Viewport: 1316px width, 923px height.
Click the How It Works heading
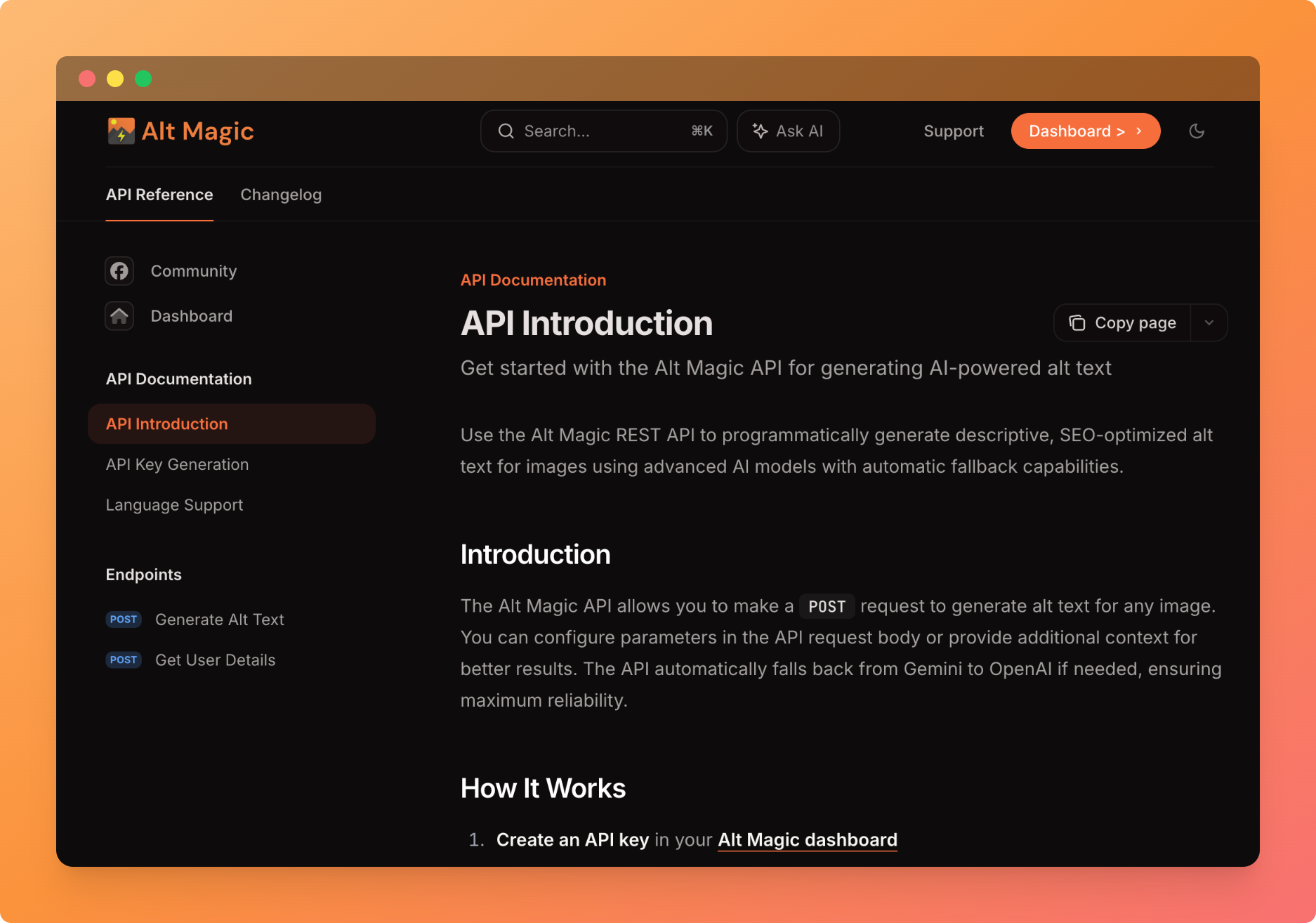pyautogui.click(x=543, y=788)
